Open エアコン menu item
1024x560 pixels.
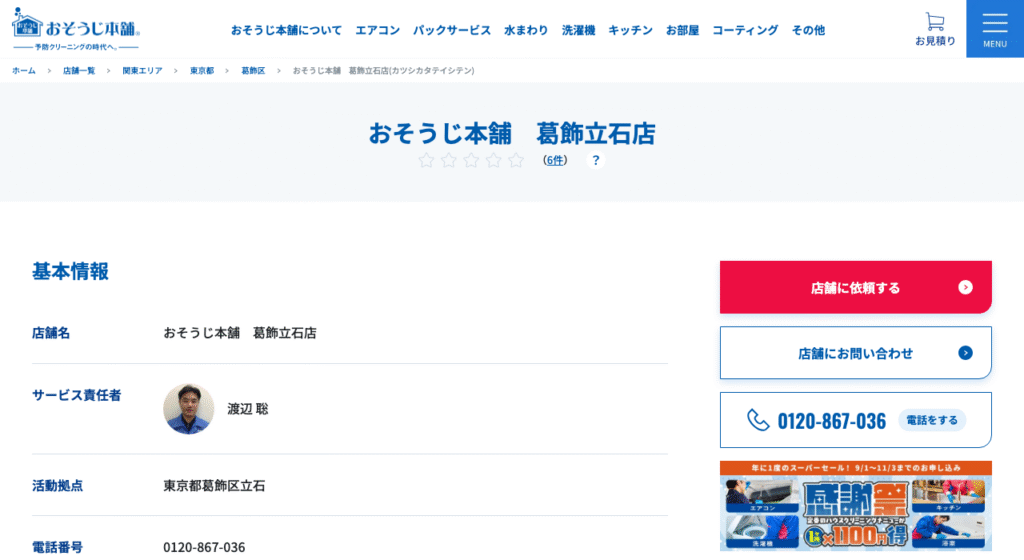coord(377,30)
